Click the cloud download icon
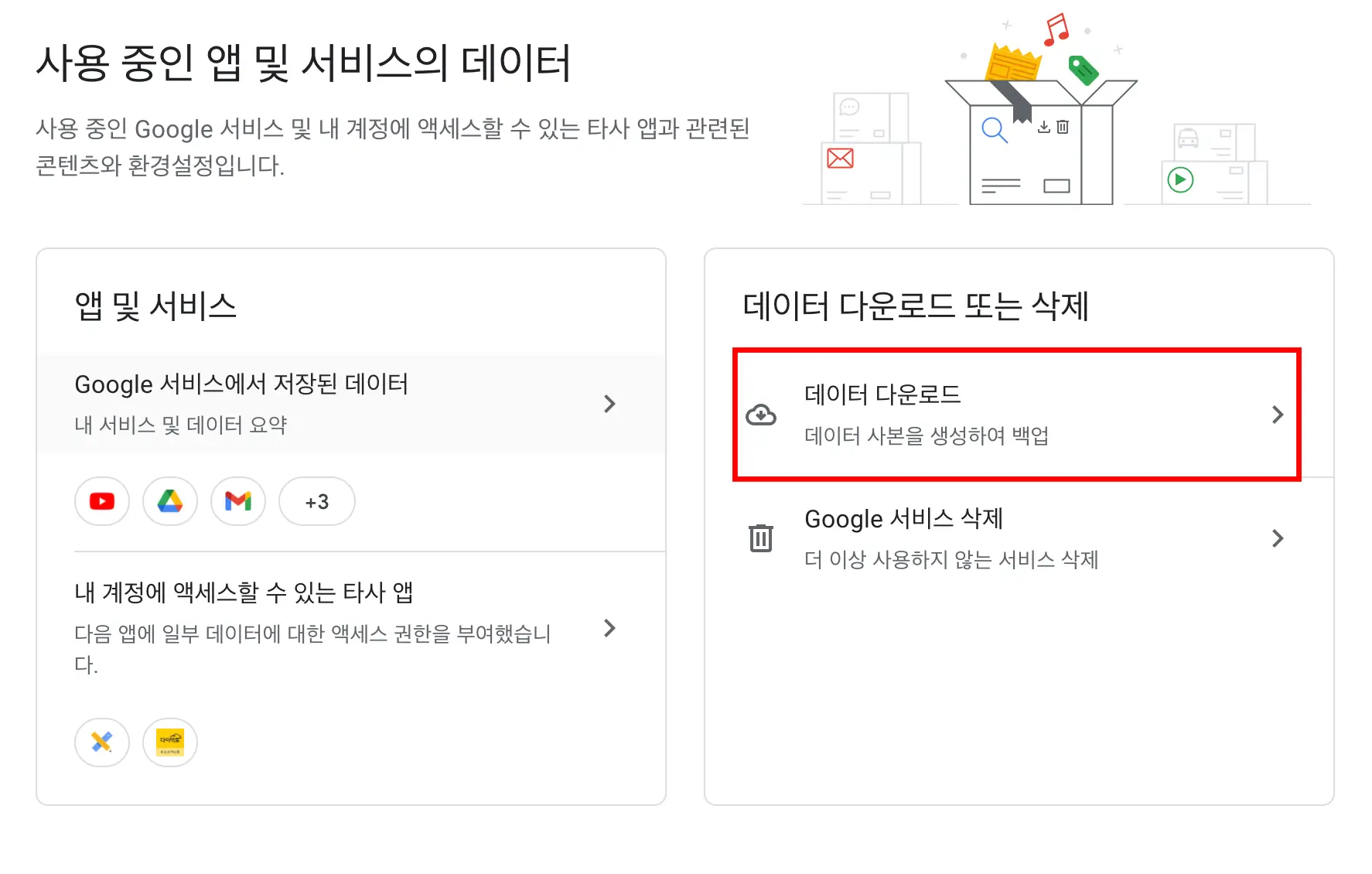 (x=761, y=415)
